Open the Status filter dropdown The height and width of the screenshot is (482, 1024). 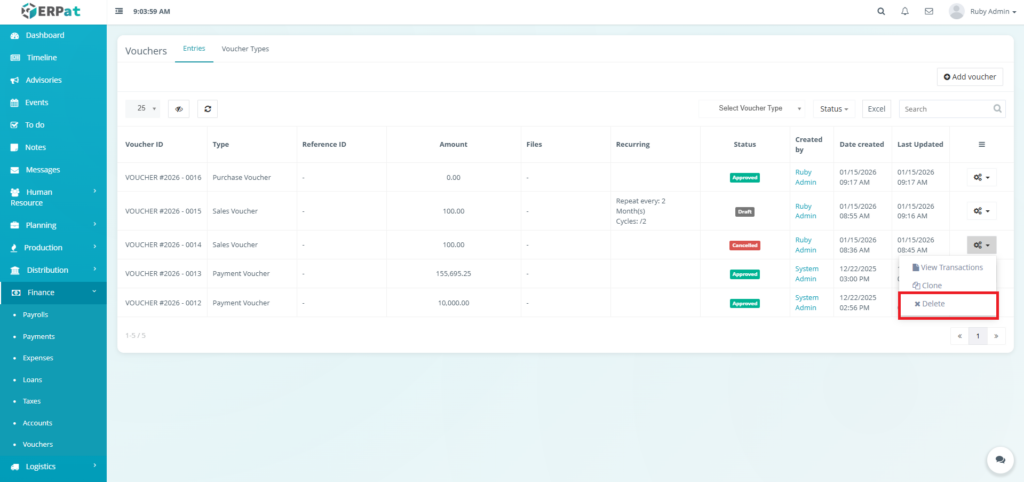pos(834,109)
